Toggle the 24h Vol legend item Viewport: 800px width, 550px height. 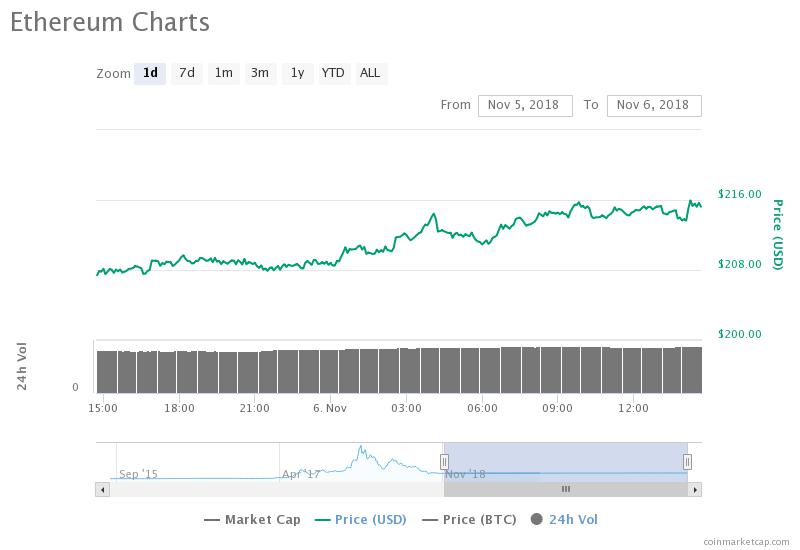pos(565,519)
